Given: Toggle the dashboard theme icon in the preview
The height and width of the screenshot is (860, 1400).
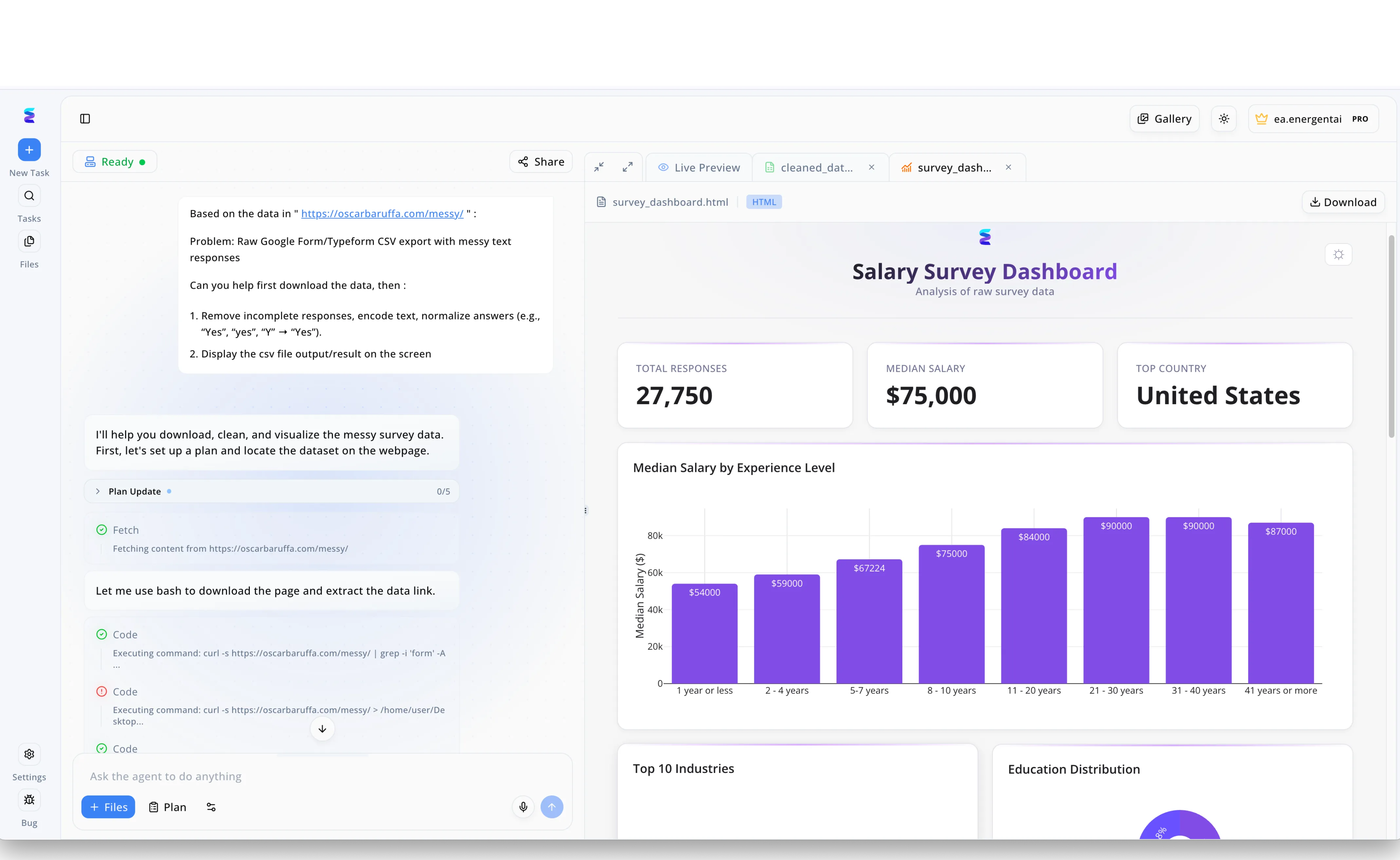Looking at the screenshot, I should pyautogui.click(x=1338, y=254).
